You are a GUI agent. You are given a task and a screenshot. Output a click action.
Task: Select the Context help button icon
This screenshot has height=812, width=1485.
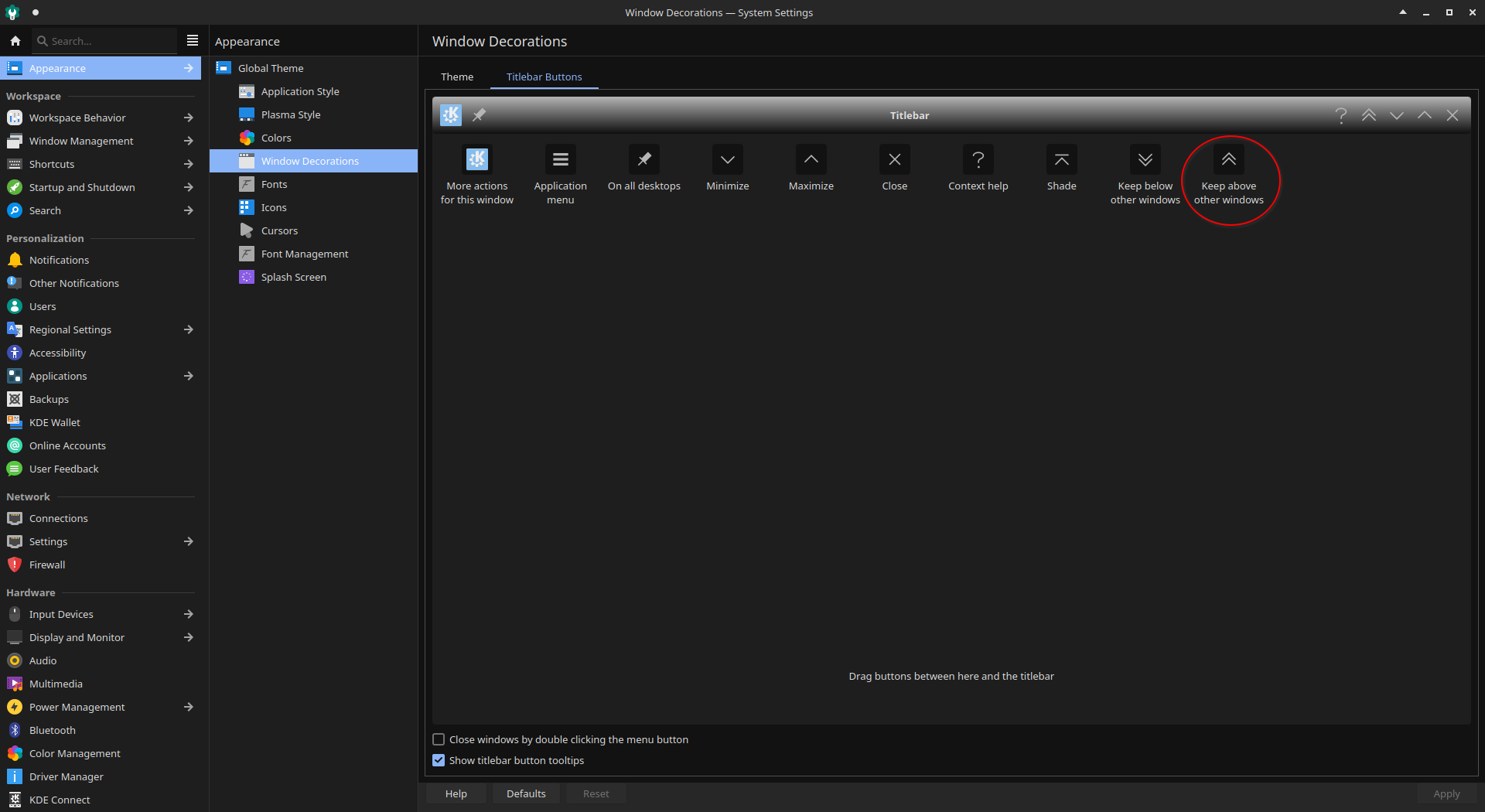point(978,160)
